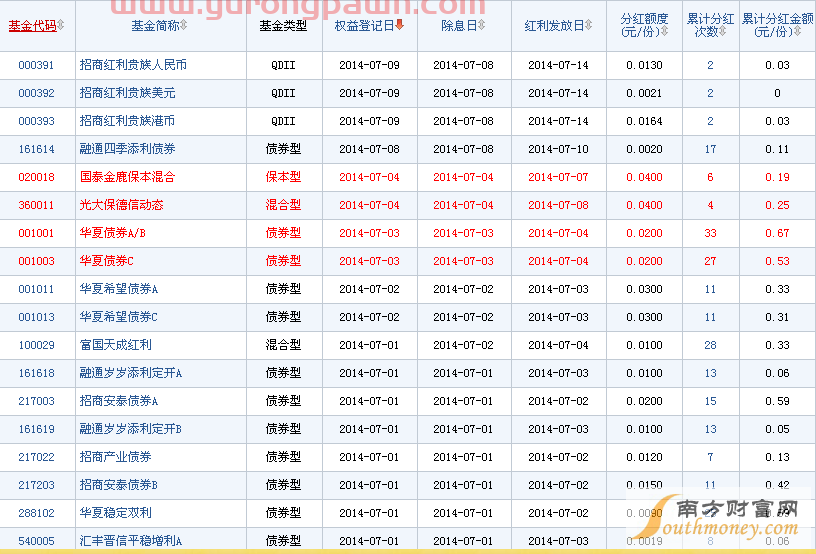
Task: Open fund 招商红利贵族港币
Action: (x=128, y=121)
